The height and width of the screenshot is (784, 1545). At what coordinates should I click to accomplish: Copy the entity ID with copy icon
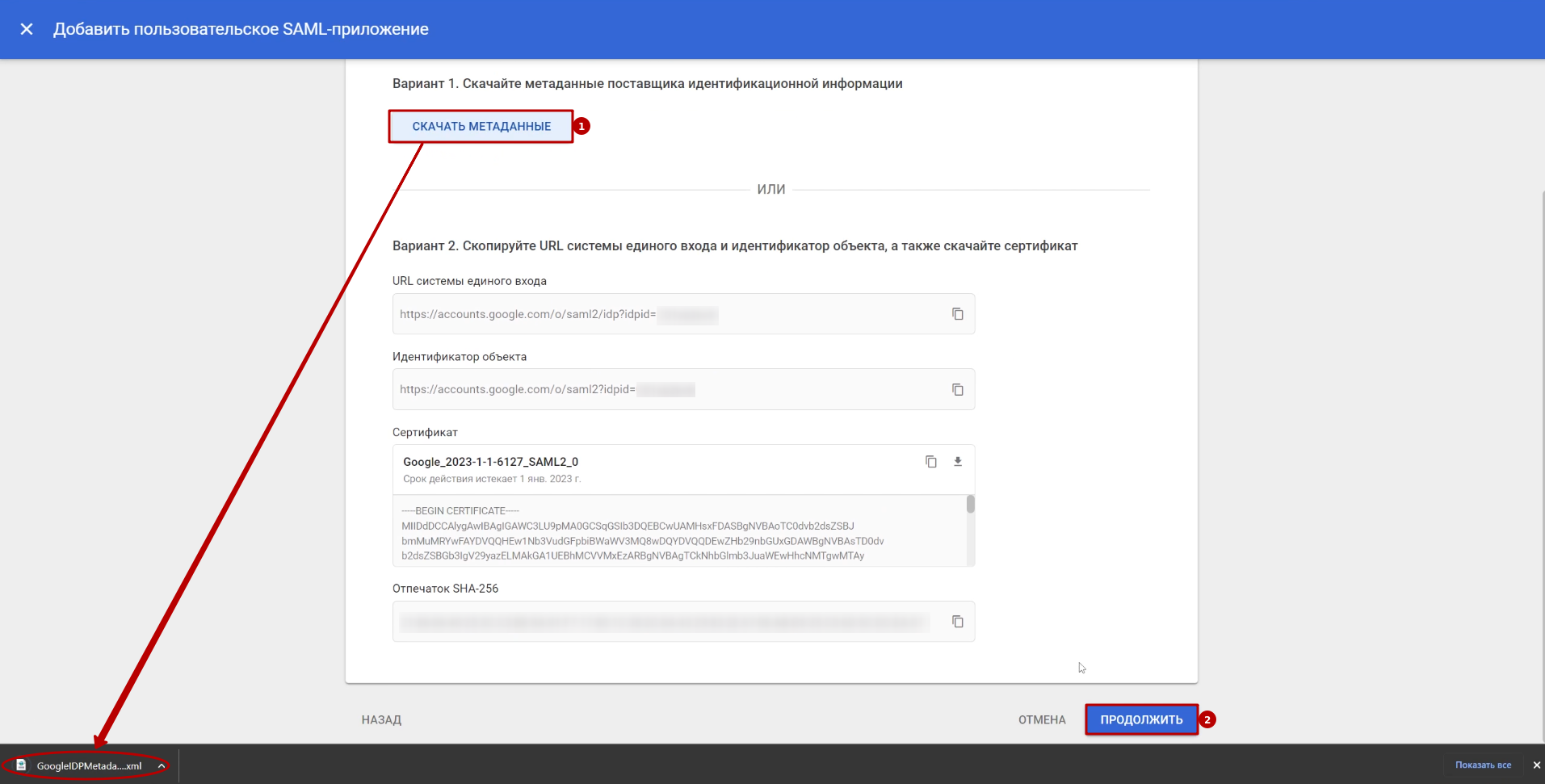click(x=957, y=390)
